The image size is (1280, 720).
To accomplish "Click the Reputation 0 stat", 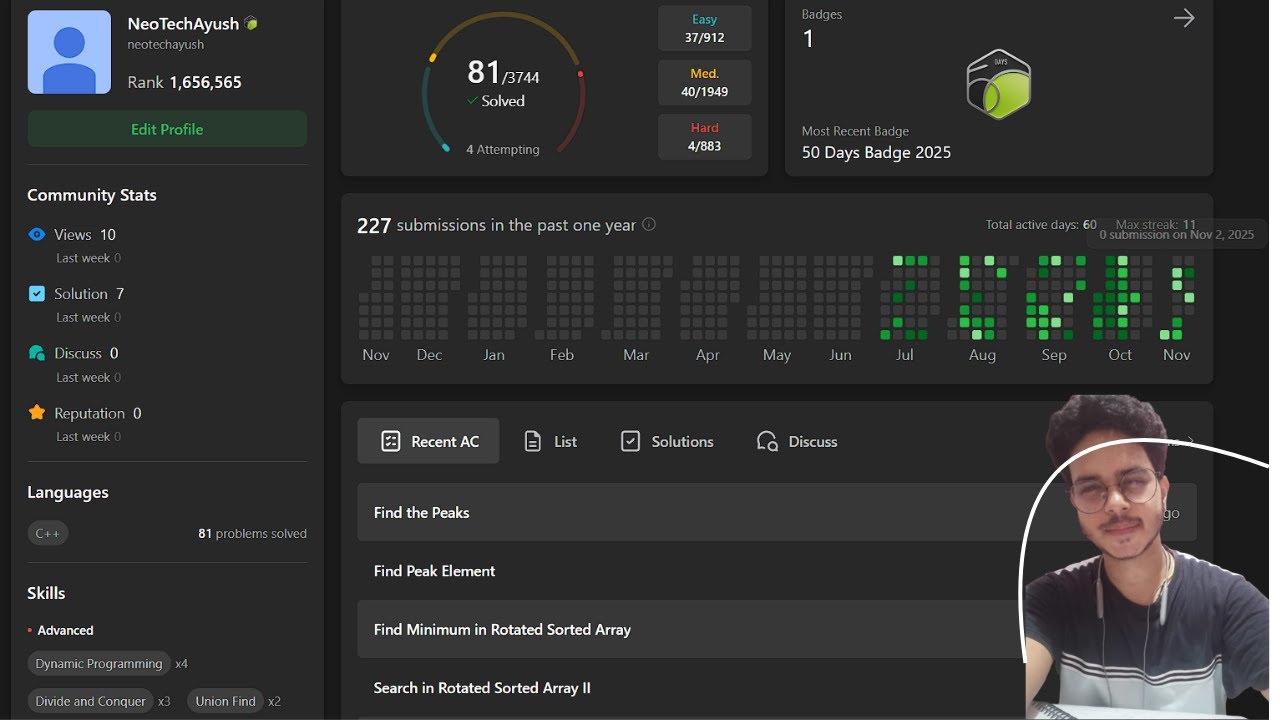I will [97, 413].
